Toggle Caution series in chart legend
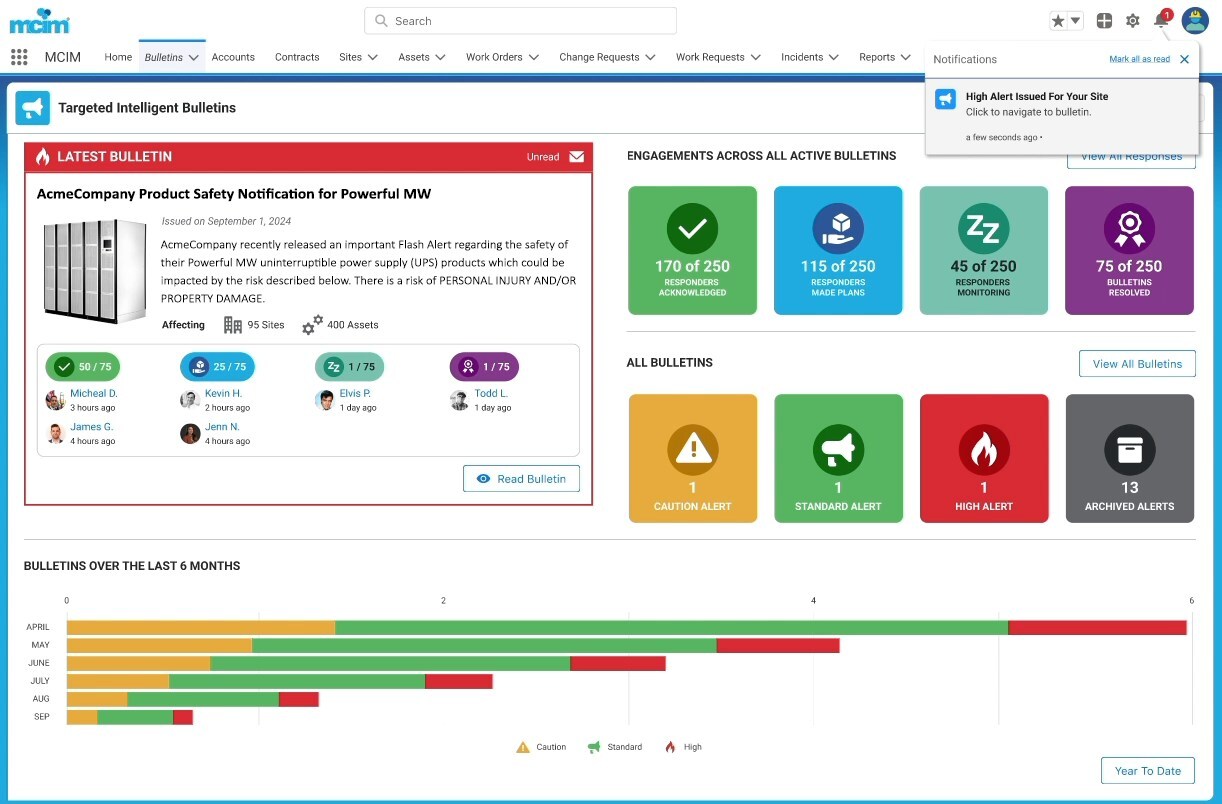Viewport: 1222px width, 804px height. pyautogui.click(x=541, y=747)
